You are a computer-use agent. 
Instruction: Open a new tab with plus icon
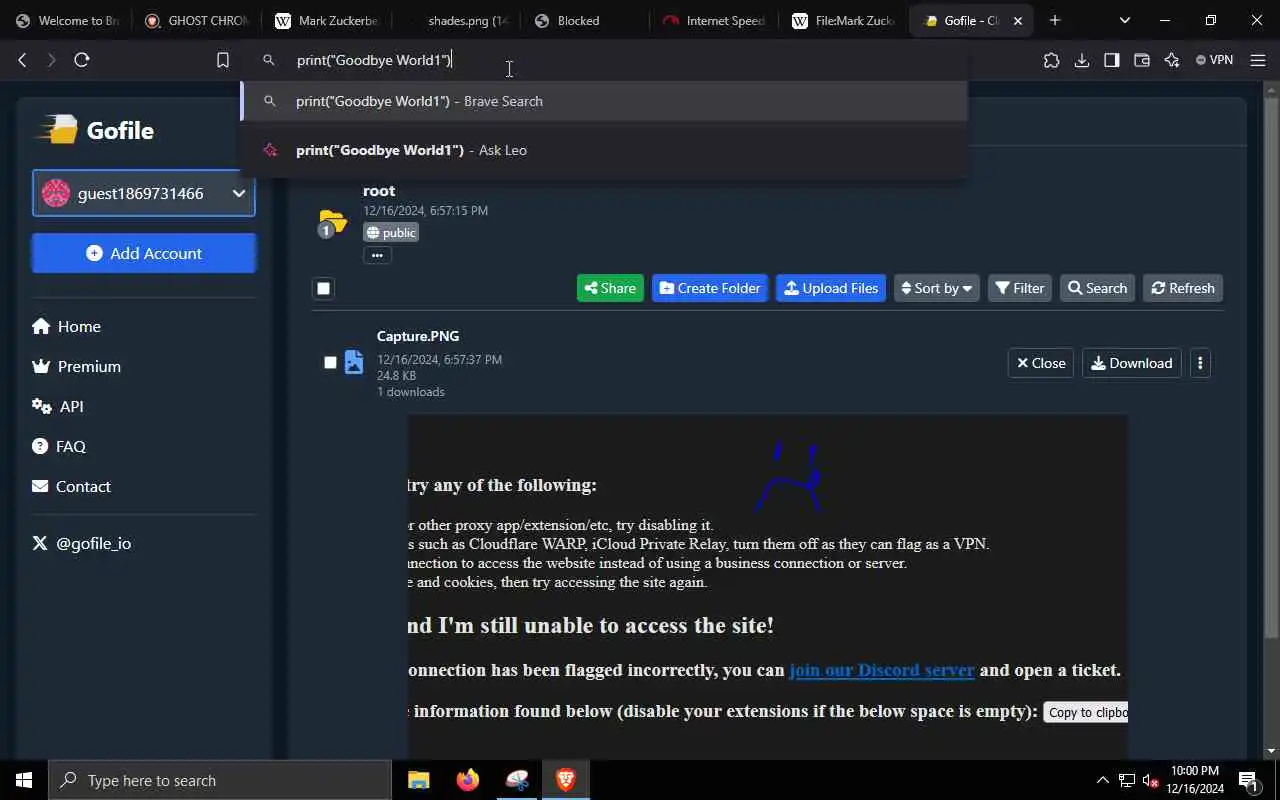(1054, 20)
